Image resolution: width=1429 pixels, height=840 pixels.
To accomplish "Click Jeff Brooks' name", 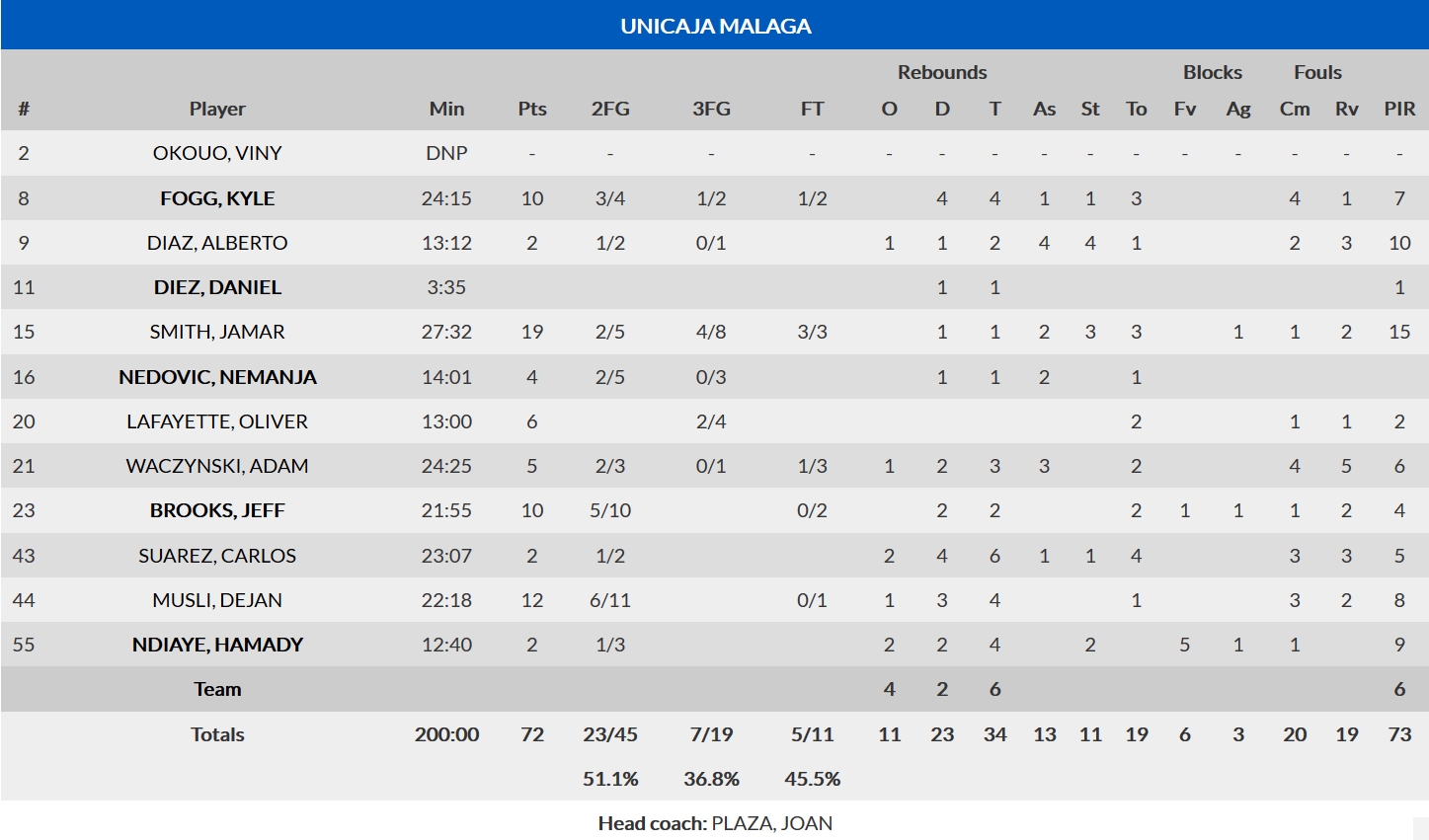I will (x=217, y=510).
